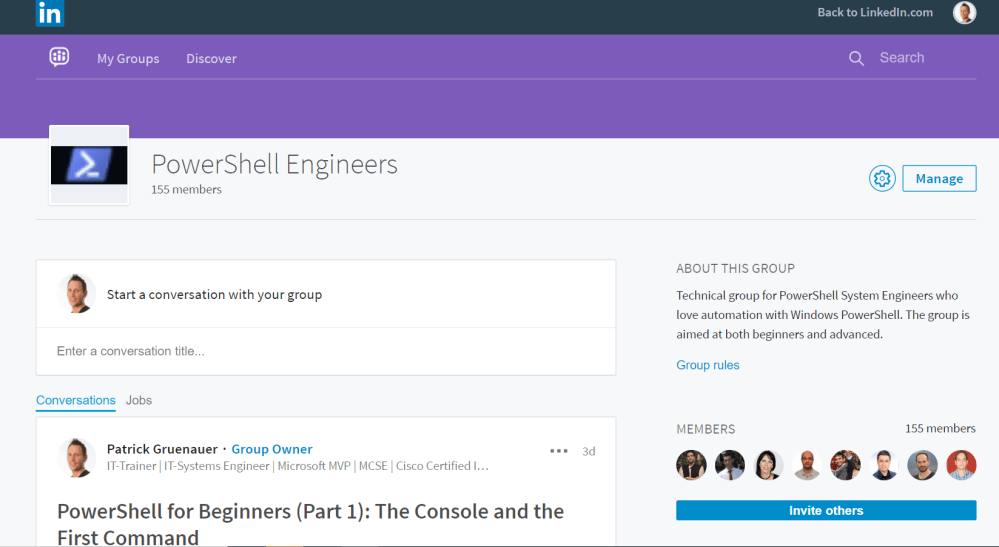Click the last member avatar in the row
The width and height of the screenshot is (999, 547).
click(x=961, y=465)
